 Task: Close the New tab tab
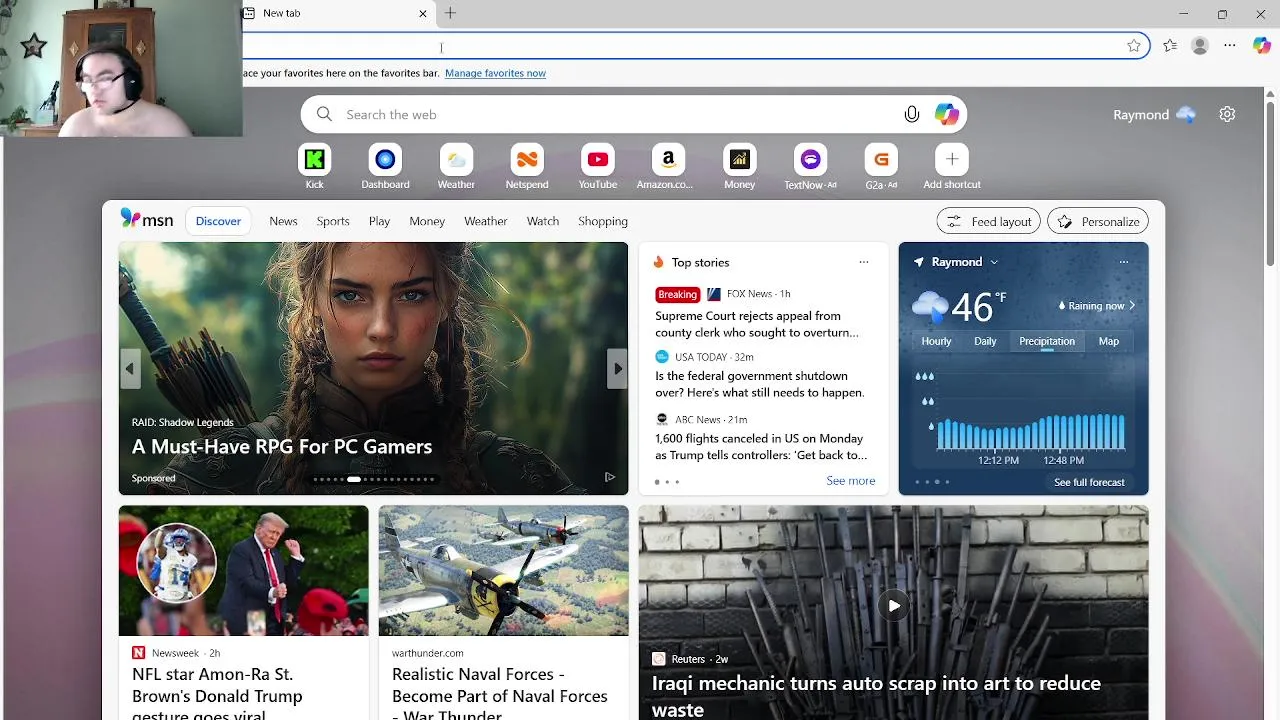click(423, 13)
